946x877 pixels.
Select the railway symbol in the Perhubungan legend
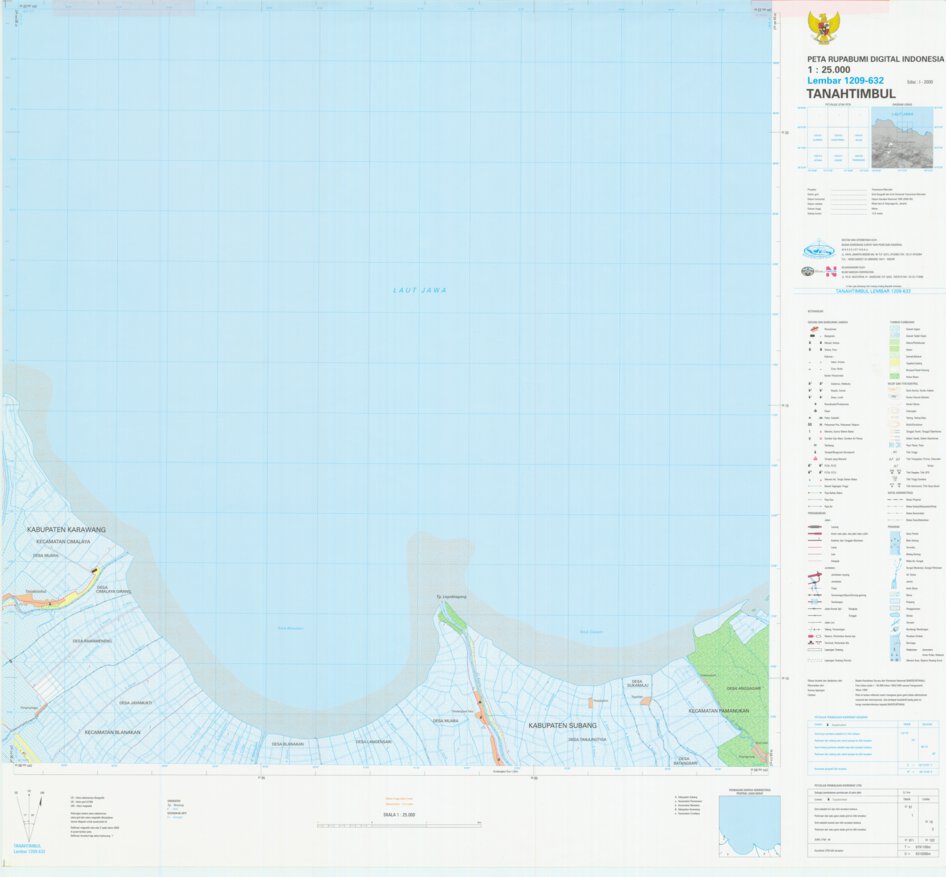coord(814,609)
